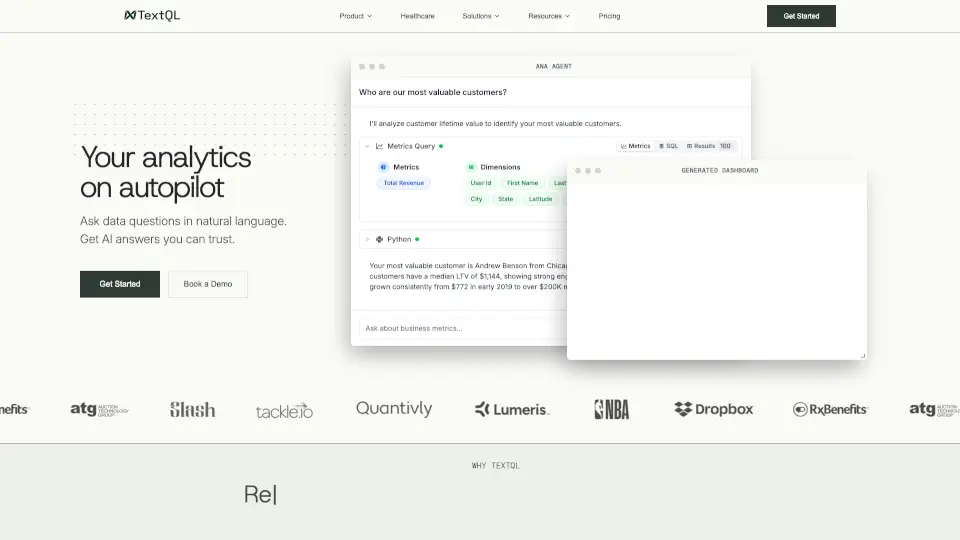
Task: Click the 'ANA AGENT' window title
Action: pos(553,66)
